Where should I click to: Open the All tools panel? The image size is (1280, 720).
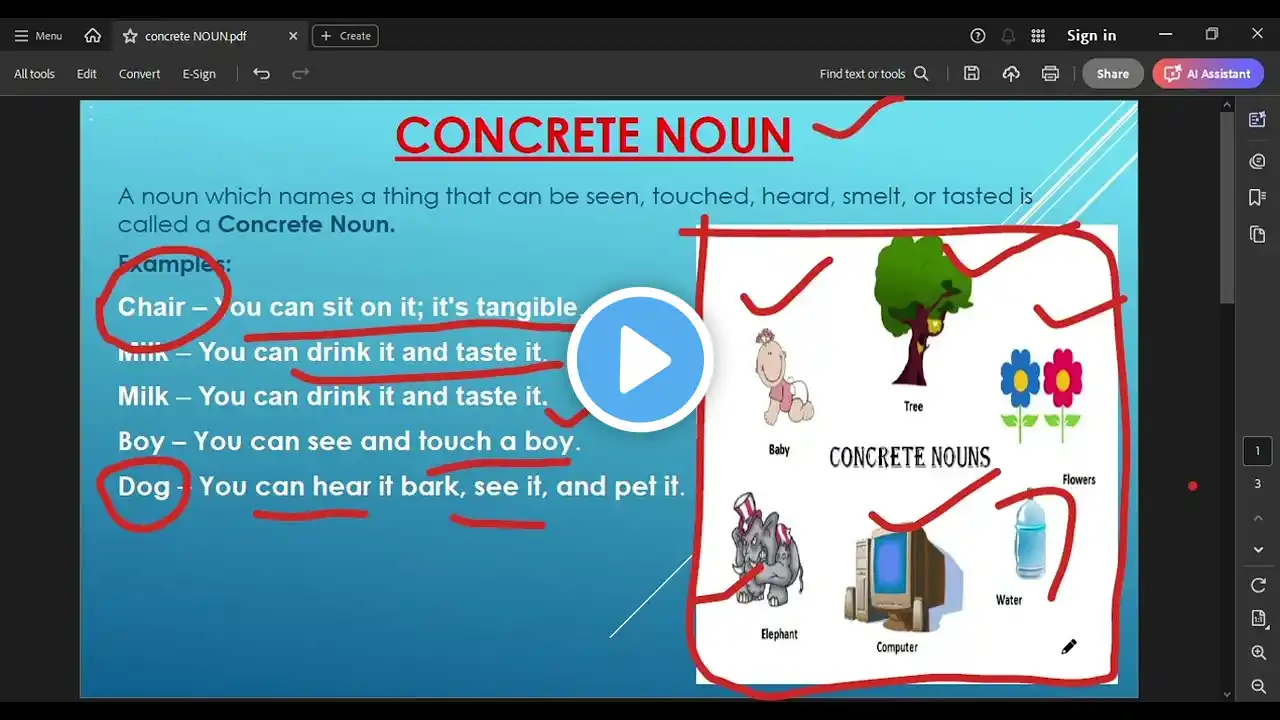[34, 74]
